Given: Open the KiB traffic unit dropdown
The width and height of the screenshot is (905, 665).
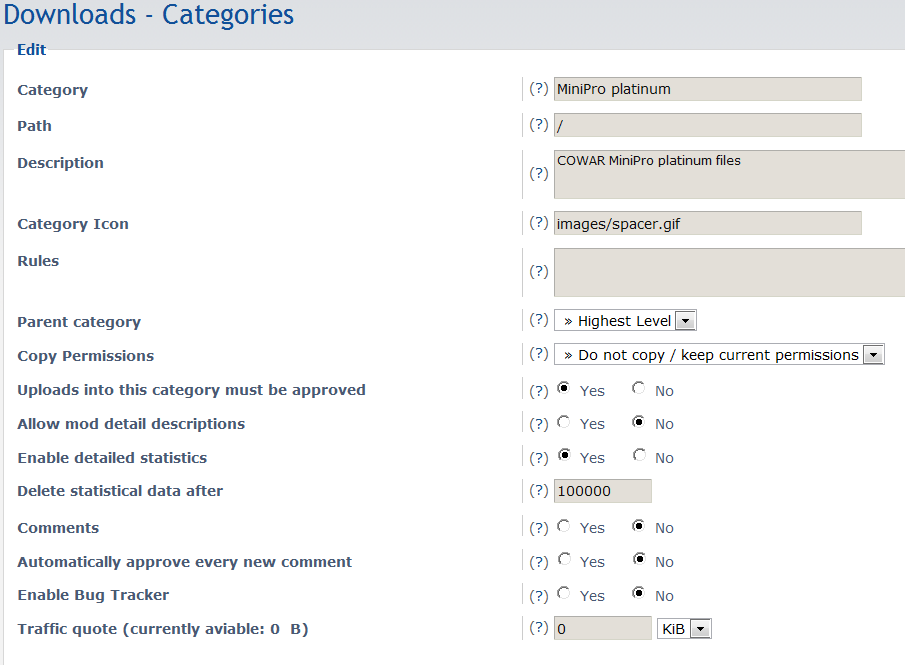Looking at the screenshot, I should click(x=684, y=629).
